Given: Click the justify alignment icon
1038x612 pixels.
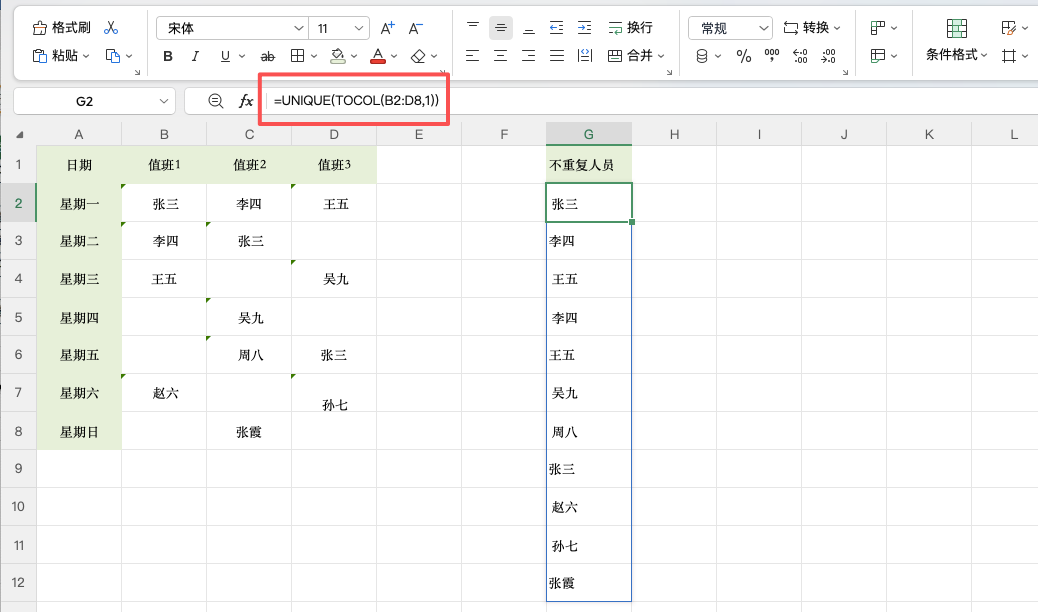Looking at the screenshot, I should tap(557, 56).
